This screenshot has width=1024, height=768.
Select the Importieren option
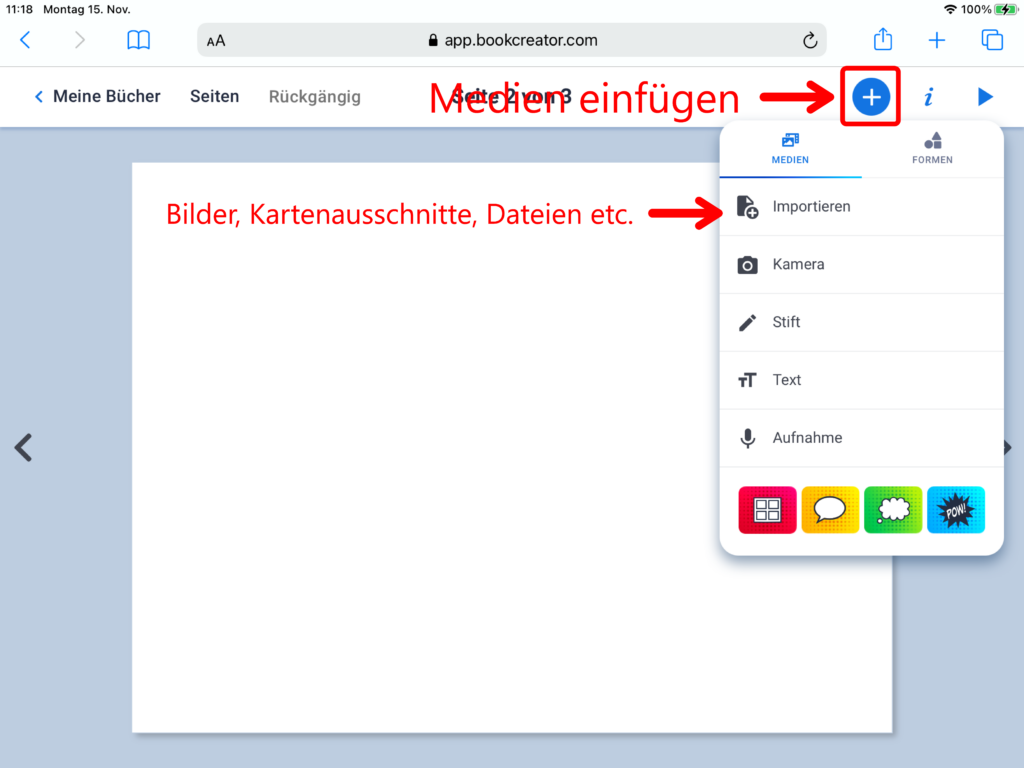coord(811,207)
